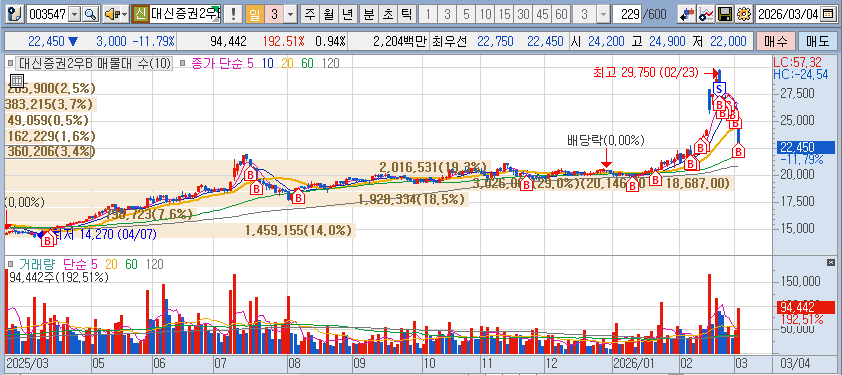The image size is (842, 375).
Task: Switch to weekly 주 chart
Action: coord(309,15)
